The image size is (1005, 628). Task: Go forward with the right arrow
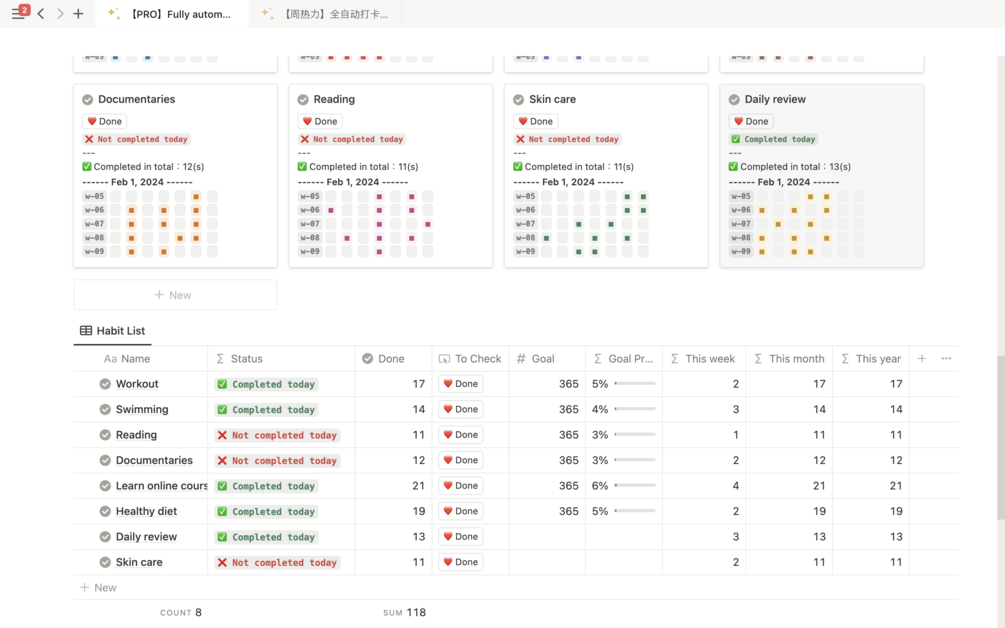tap(60, 13)
